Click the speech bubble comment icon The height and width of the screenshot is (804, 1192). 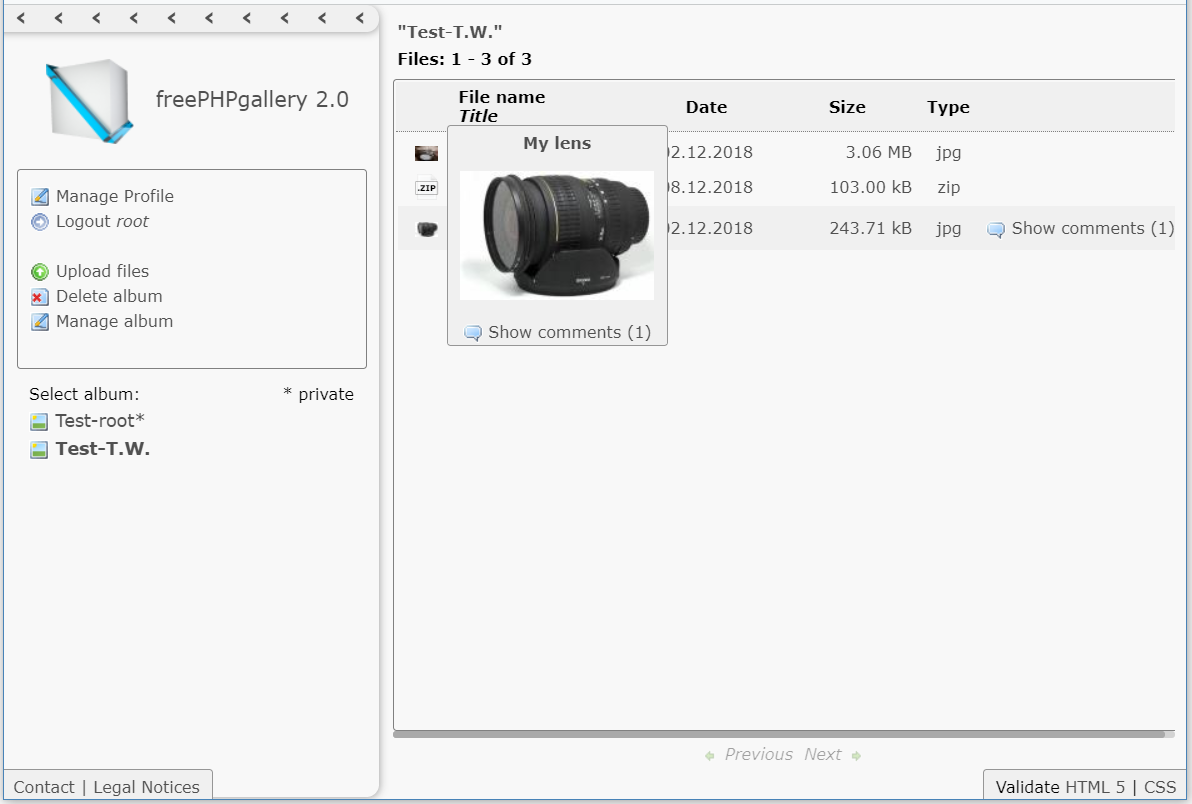[x=995, y=229]
